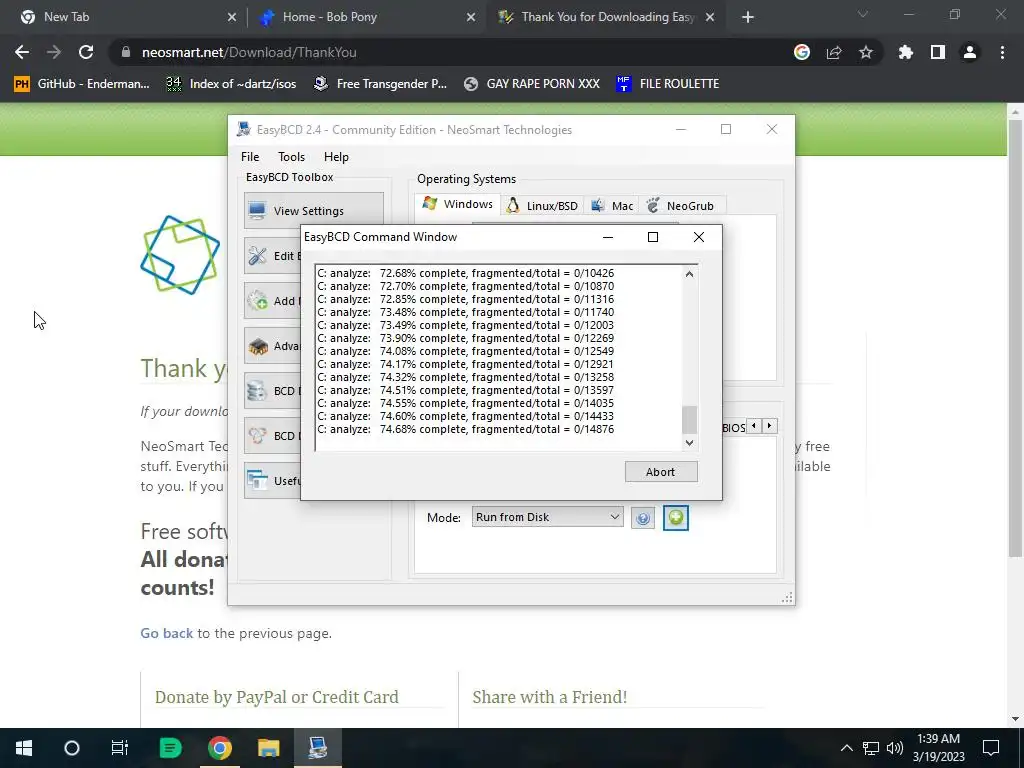The height and width of the screenshot is (768, 1024).
Task: Click the share page icon
Action: pos(834,52)
